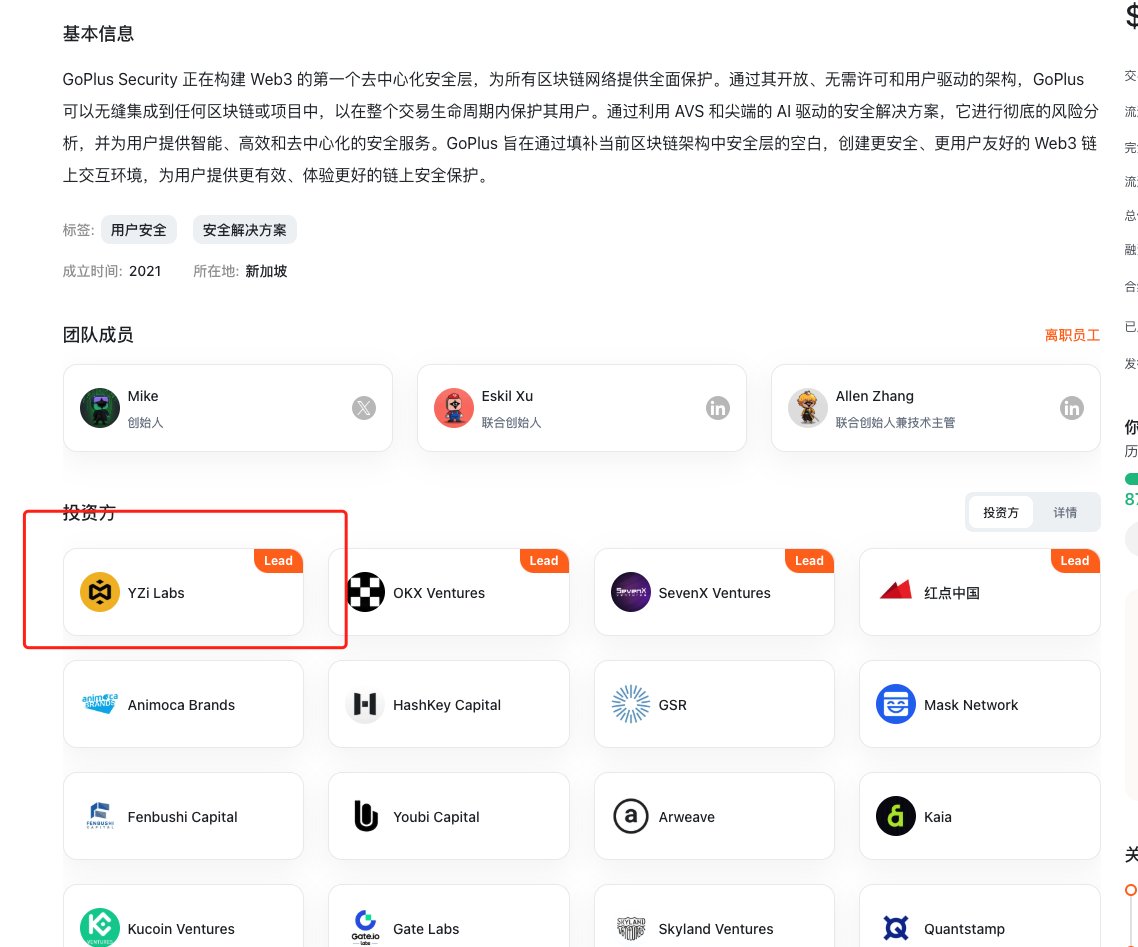
Task: Open the Skyland Ventures investor name
Action: pos(716,929)
